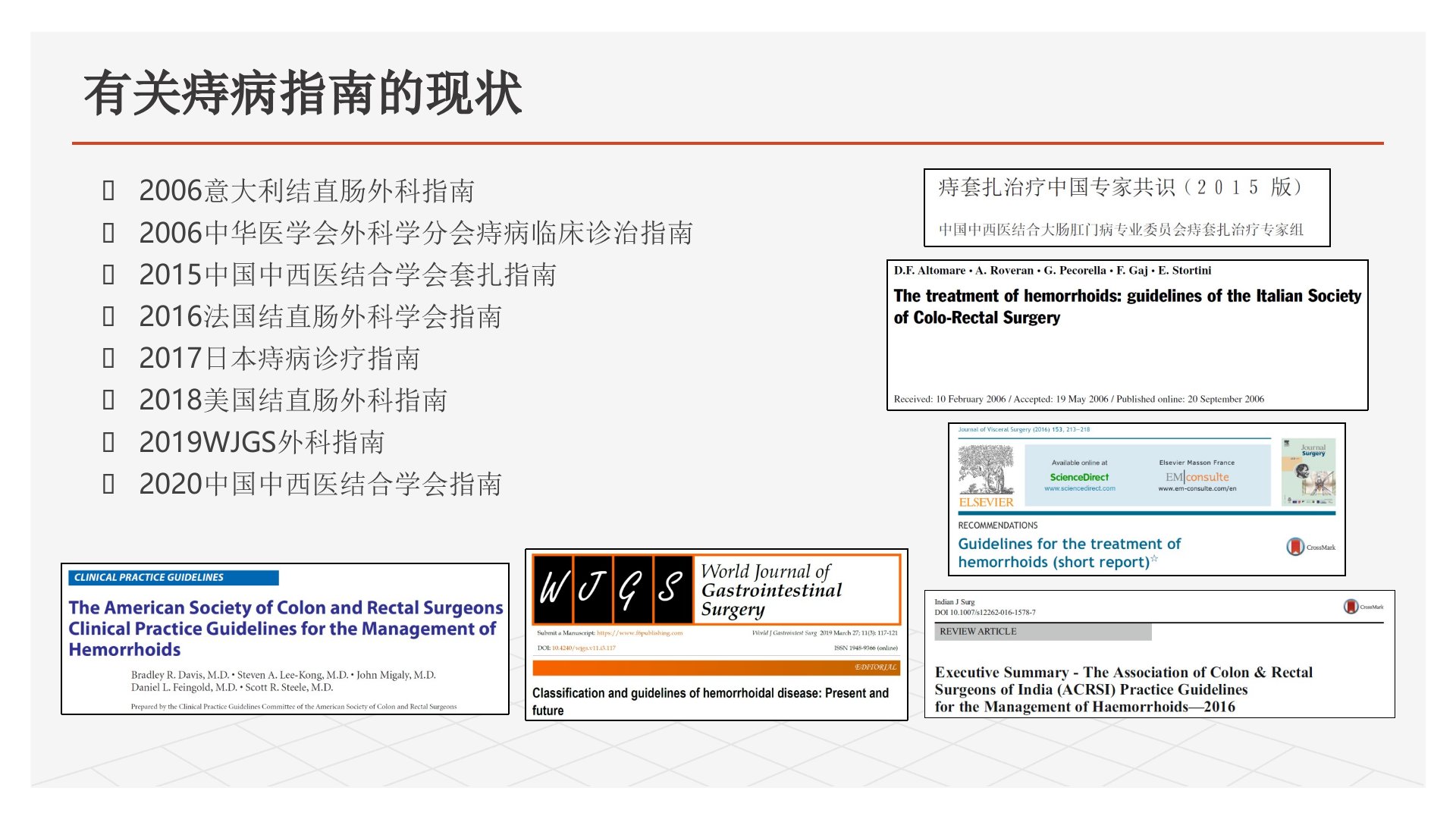Click the orange EDITORIAL bar
The image size is (1456, 819).
pos(716,667)
